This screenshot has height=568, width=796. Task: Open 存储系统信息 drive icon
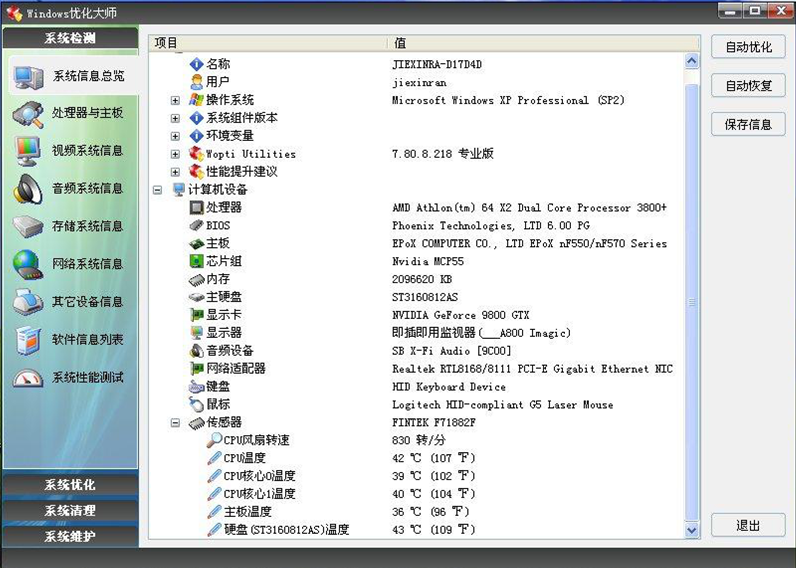(28, 226)
